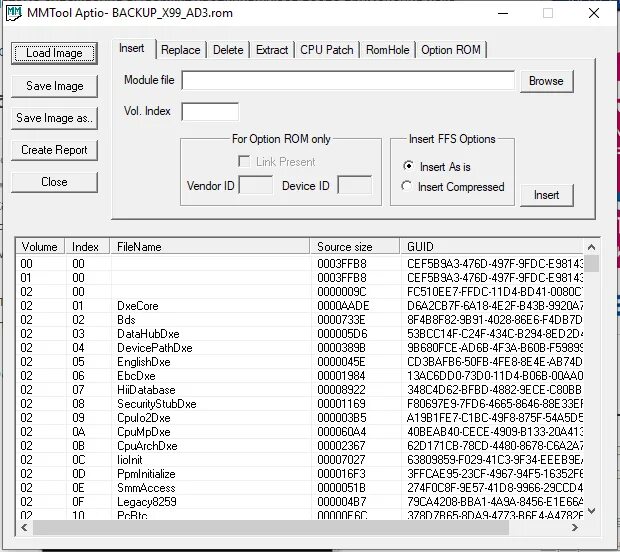This screenshot has width=620, height=552.
Task: Select the DxeCore row
Action: (300, 306)
